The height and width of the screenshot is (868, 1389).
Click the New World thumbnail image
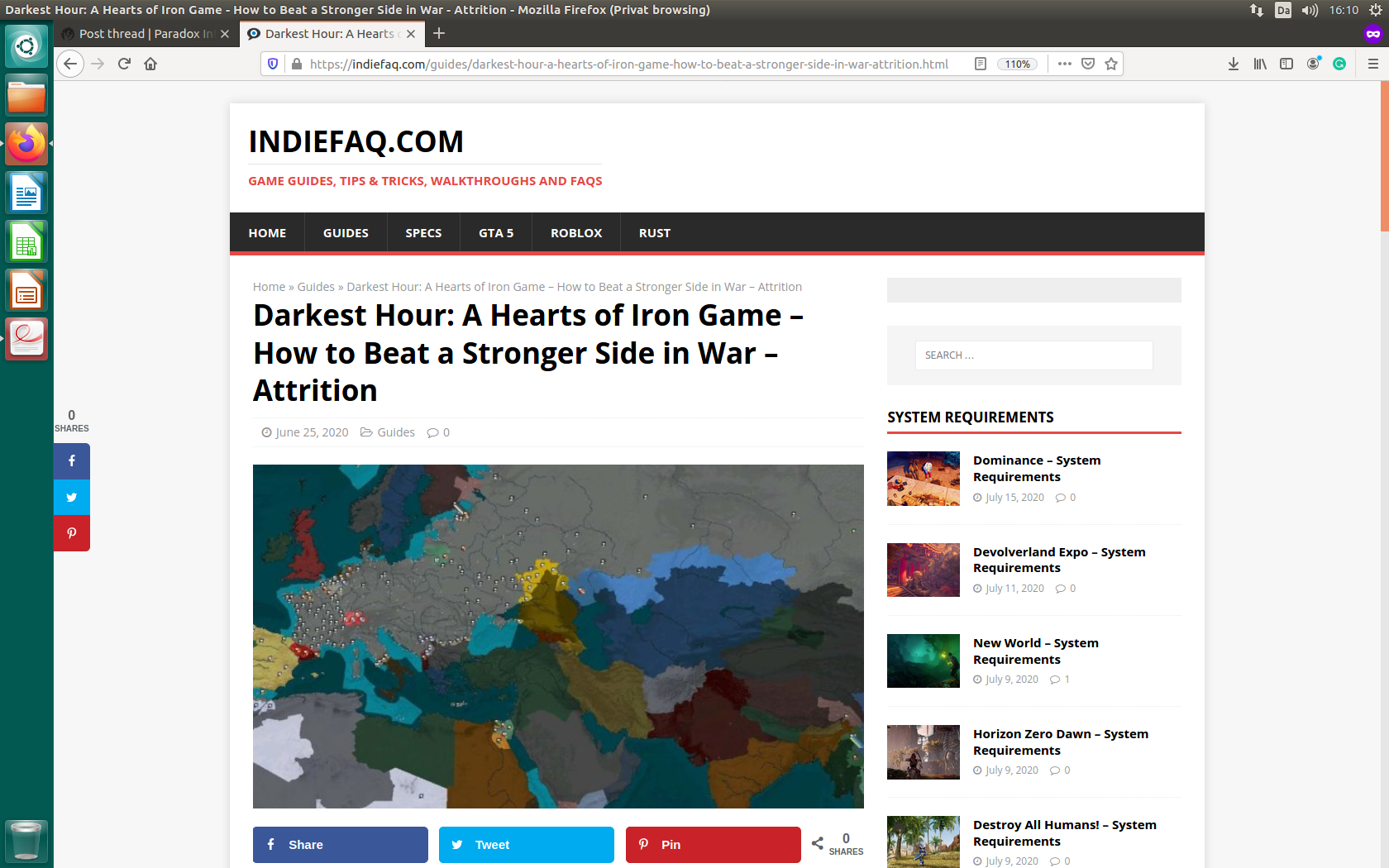click(924, 661)
